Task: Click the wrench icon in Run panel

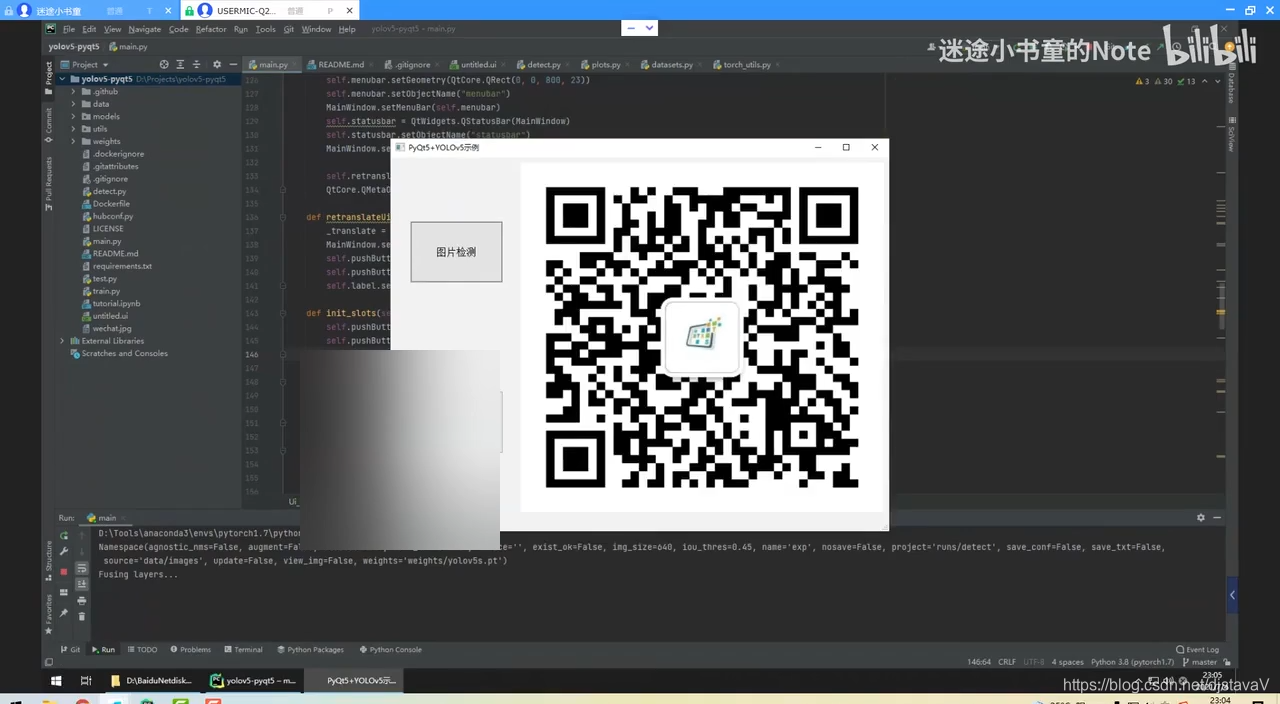Action: click(64, 551)
